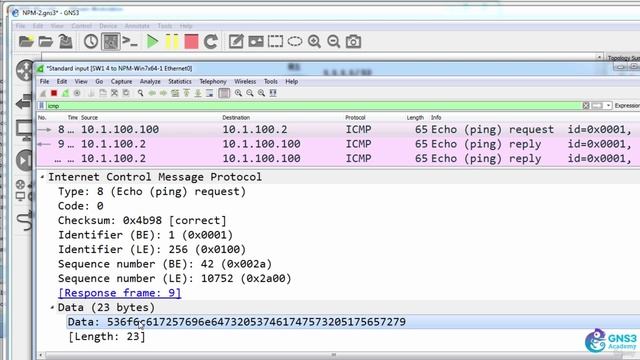Select Add a link cable tool
This screenshot has height=360, width=640.
[x=24, y=220]
